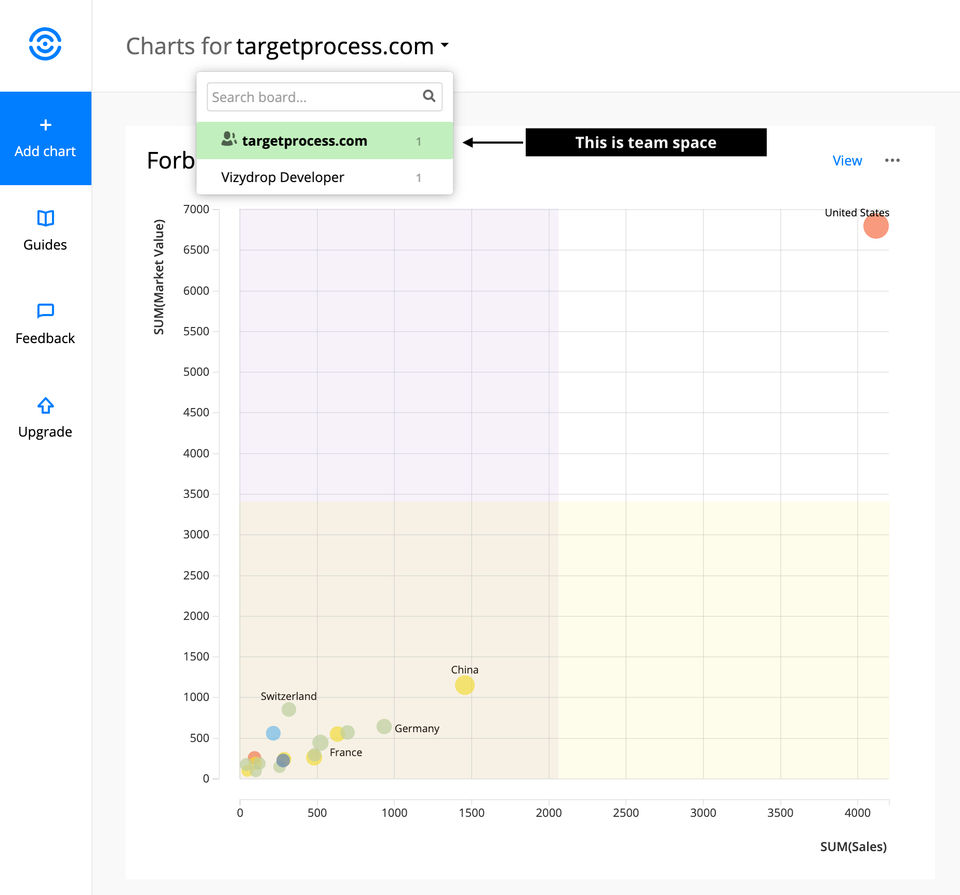Click the Add chart plus icon

45,125
